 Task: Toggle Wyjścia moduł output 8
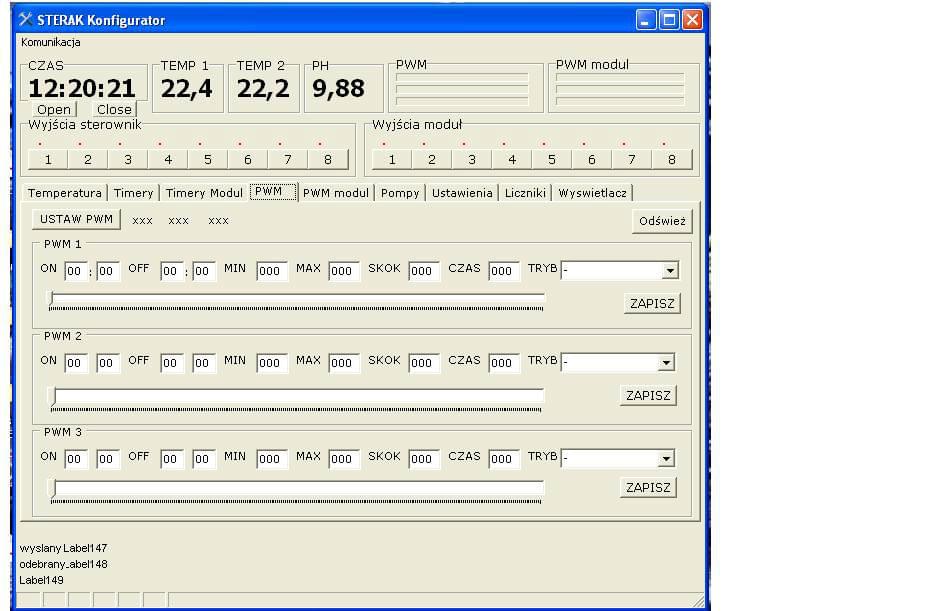point(672,159)
